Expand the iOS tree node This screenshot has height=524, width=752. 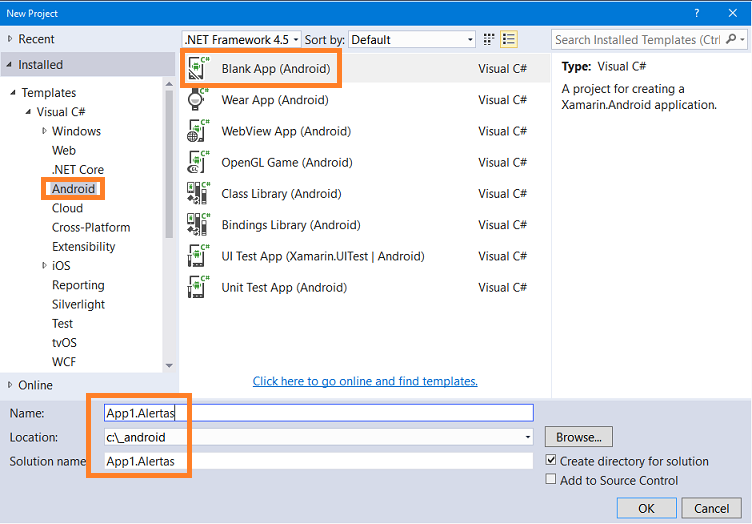coord(44,265)
